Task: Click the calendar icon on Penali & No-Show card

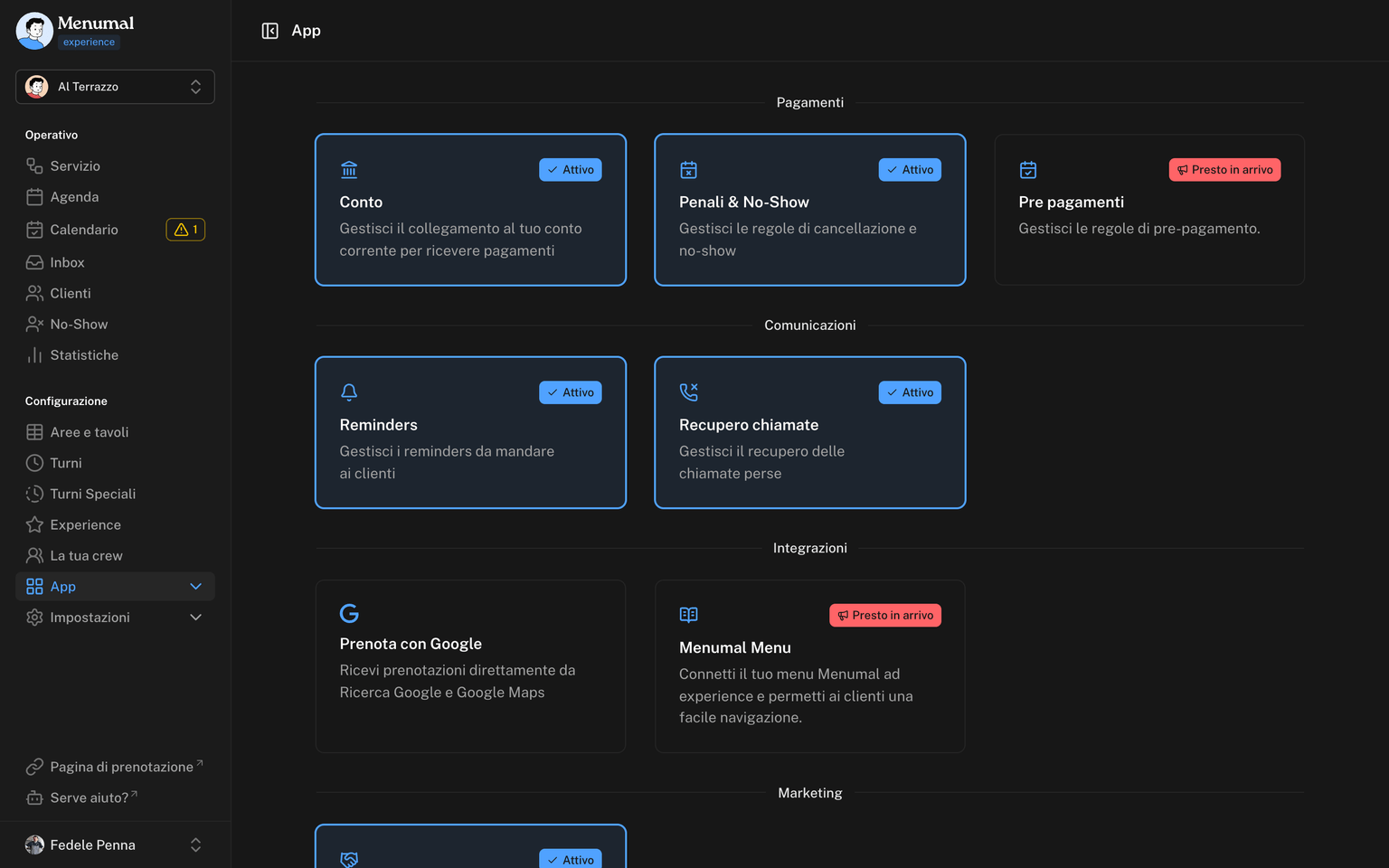Action: 688,170
